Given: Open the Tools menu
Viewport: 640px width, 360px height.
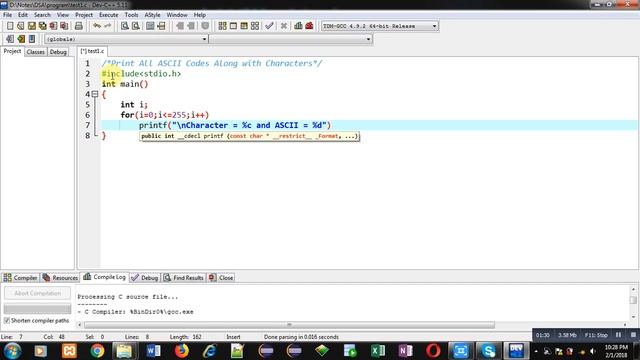Looking at the screenshot, I should click(131, 15).
